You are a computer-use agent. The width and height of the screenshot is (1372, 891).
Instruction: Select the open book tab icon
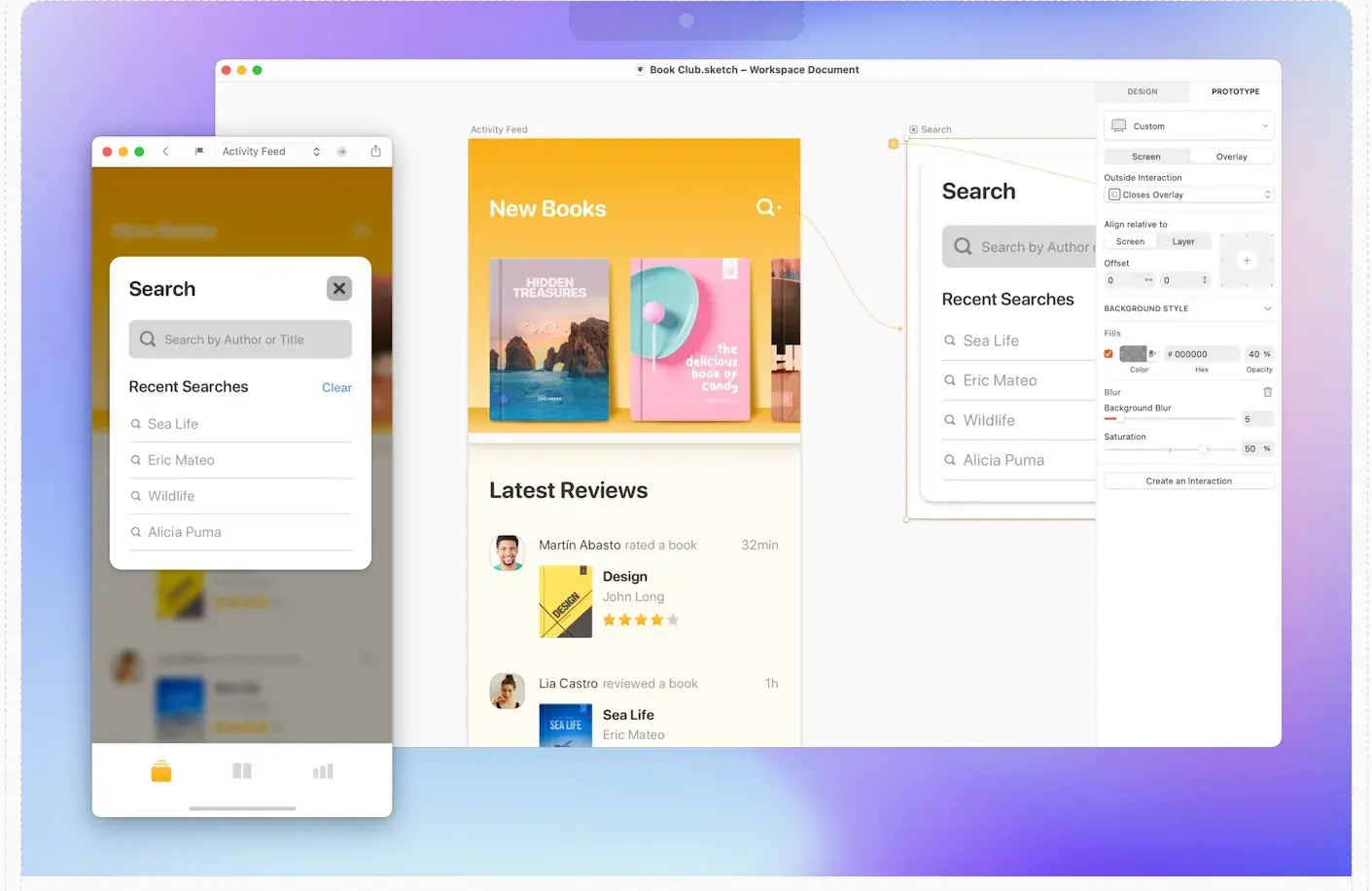pyautogui.click(x=242, y=771)
